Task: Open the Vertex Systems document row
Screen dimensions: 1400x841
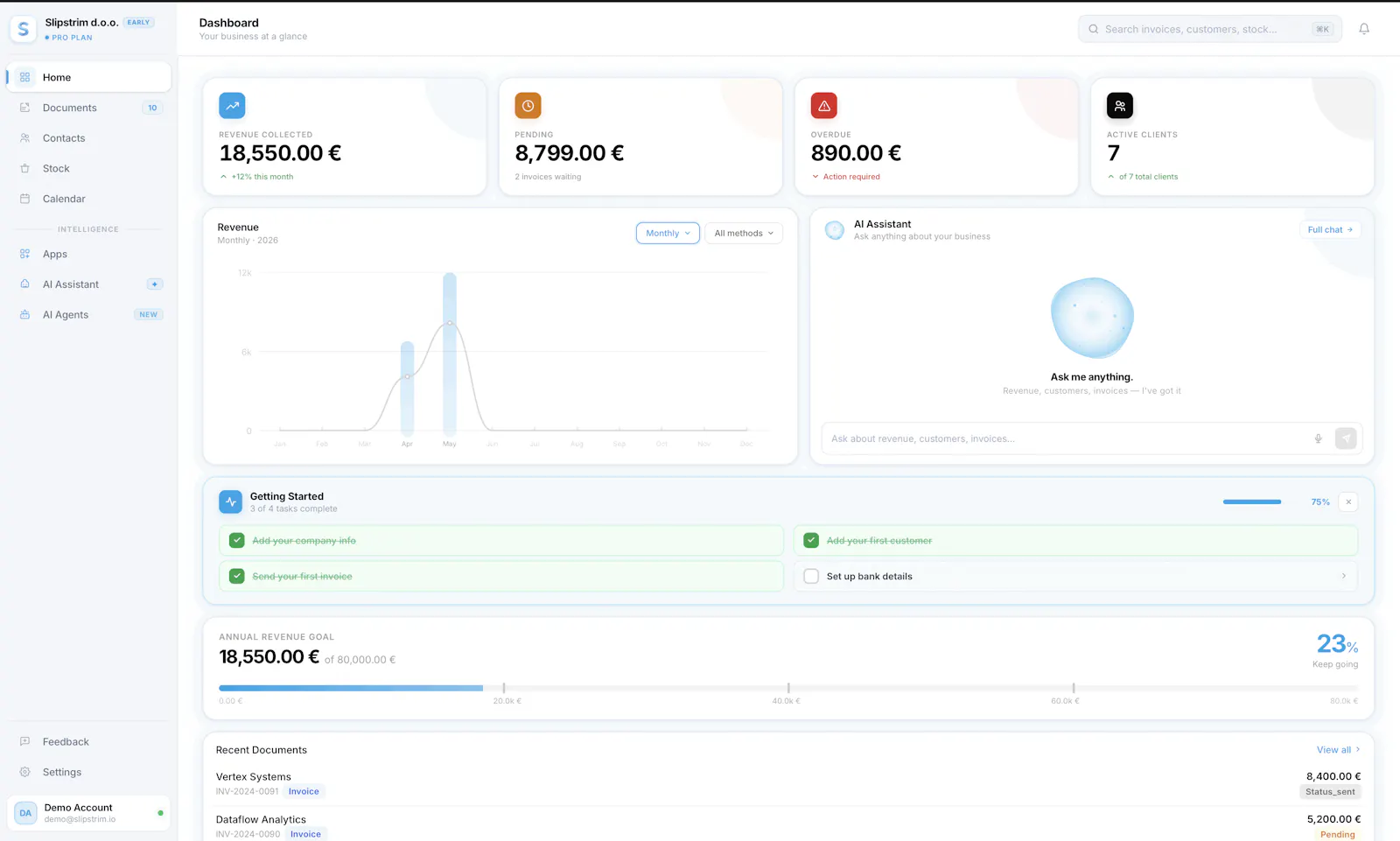Action: point(788,783)
